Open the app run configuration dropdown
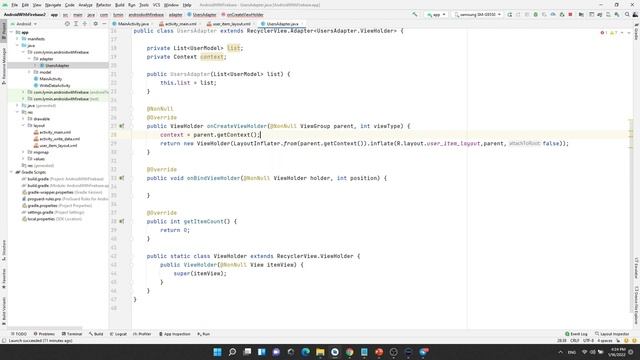 tap(436, 14)
